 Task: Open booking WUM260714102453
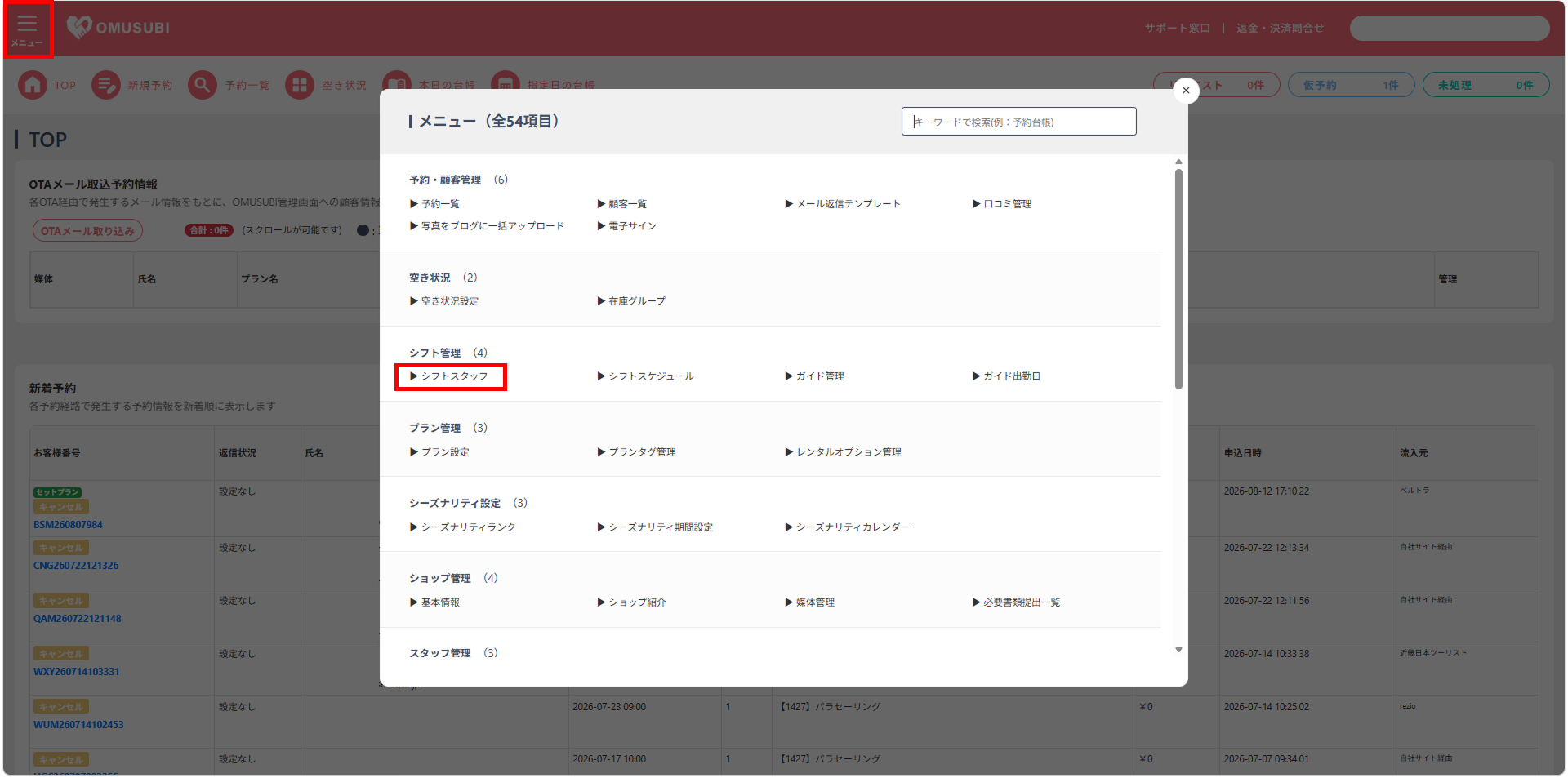coord(78,725)
